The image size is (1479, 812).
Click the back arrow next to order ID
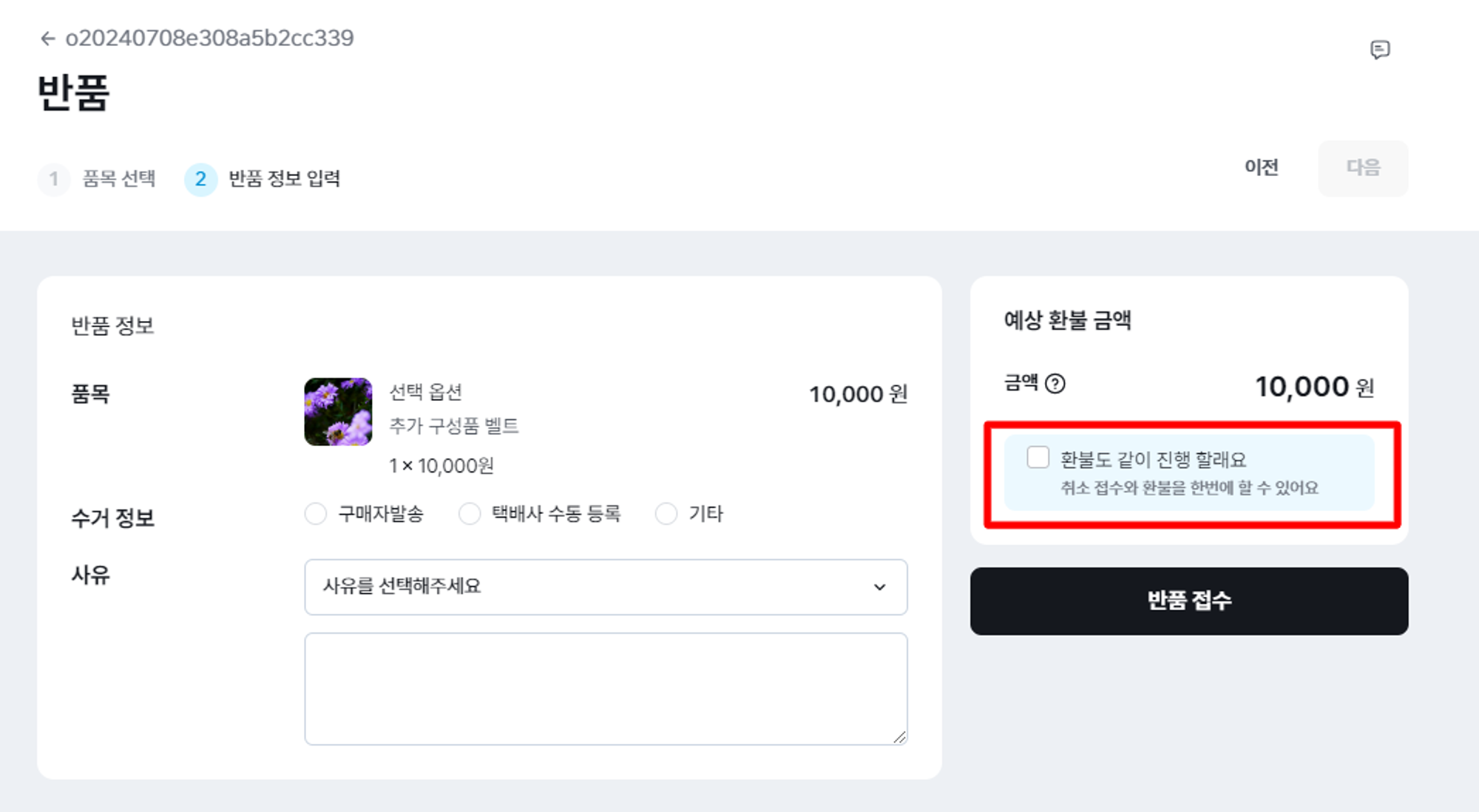click(47, 38)
